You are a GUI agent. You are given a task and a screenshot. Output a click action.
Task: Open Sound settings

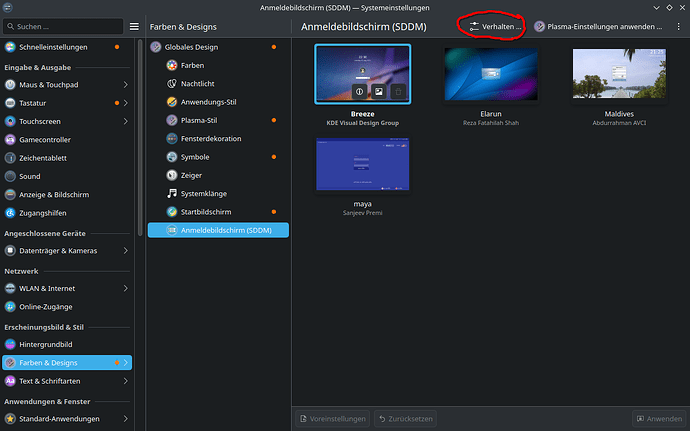point(67,176)
